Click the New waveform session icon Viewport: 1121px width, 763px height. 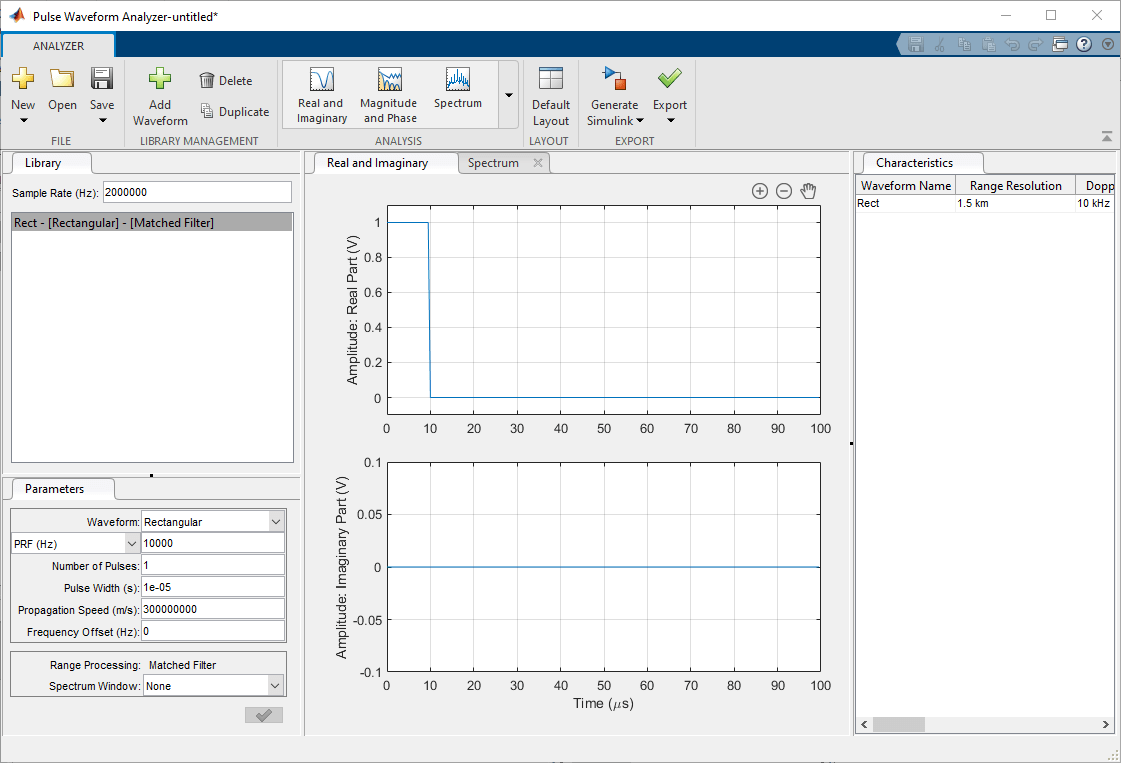pyautogui.click(x=23, y=80)
